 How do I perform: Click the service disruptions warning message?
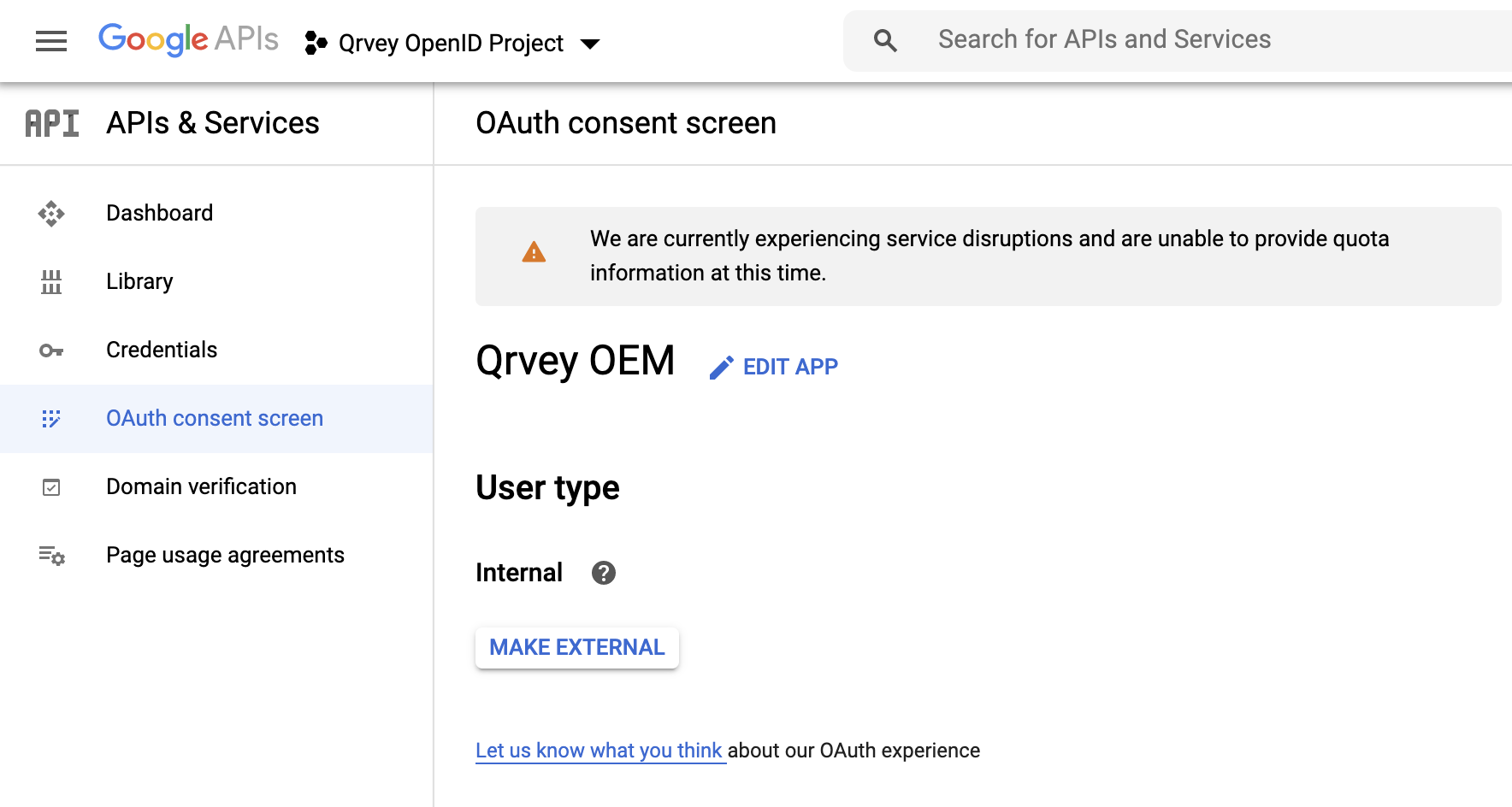(989, 256)
